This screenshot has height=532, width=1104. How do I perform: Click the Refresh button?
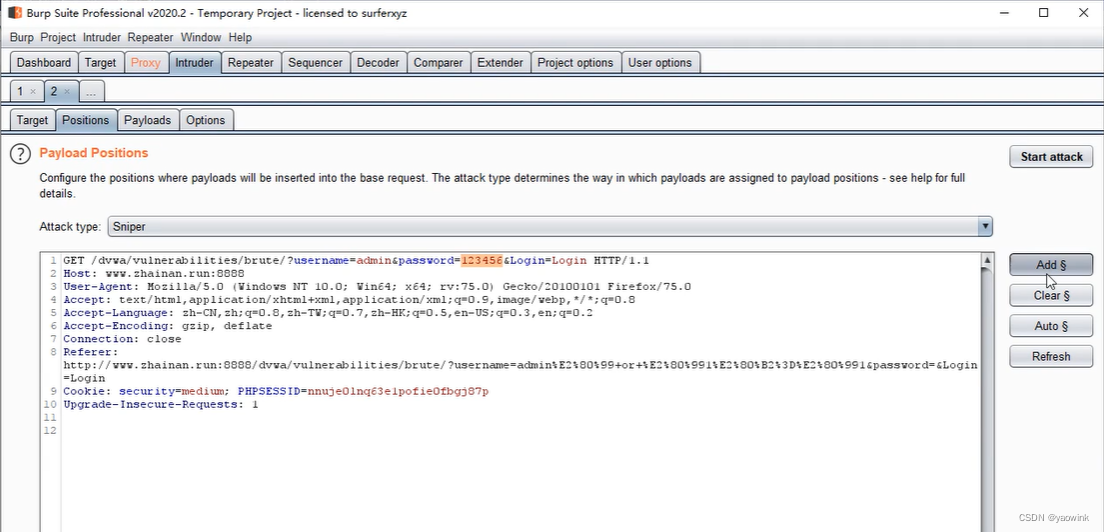coord(1051,357)
